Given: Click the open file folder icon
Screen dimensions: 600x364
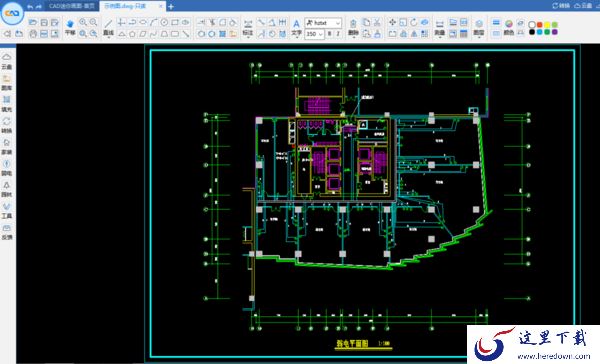Looking at the screenshot, I should tap(33, 23).
